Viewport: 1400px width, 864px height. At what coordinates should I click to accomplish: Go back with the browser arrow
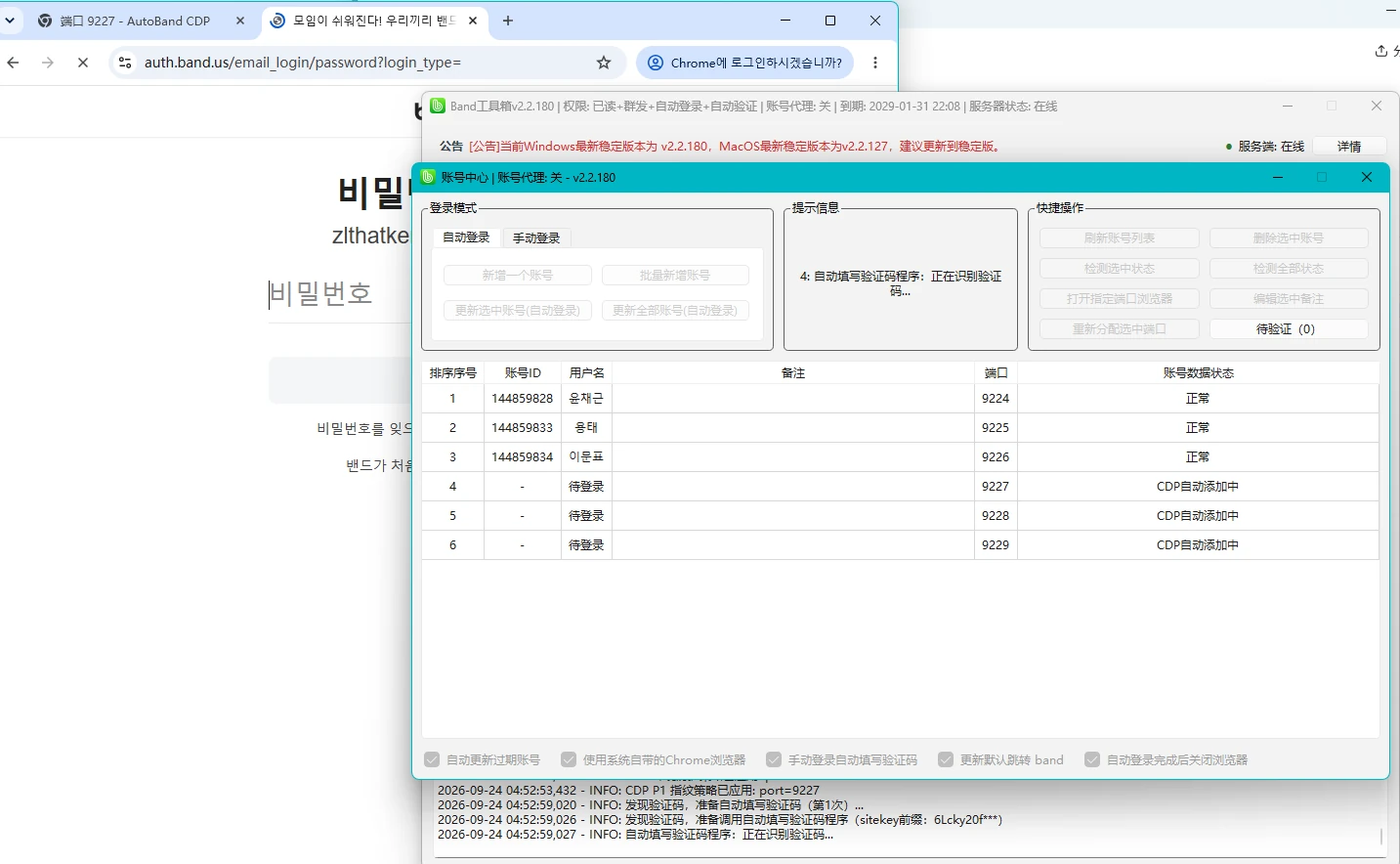(13, 63)
